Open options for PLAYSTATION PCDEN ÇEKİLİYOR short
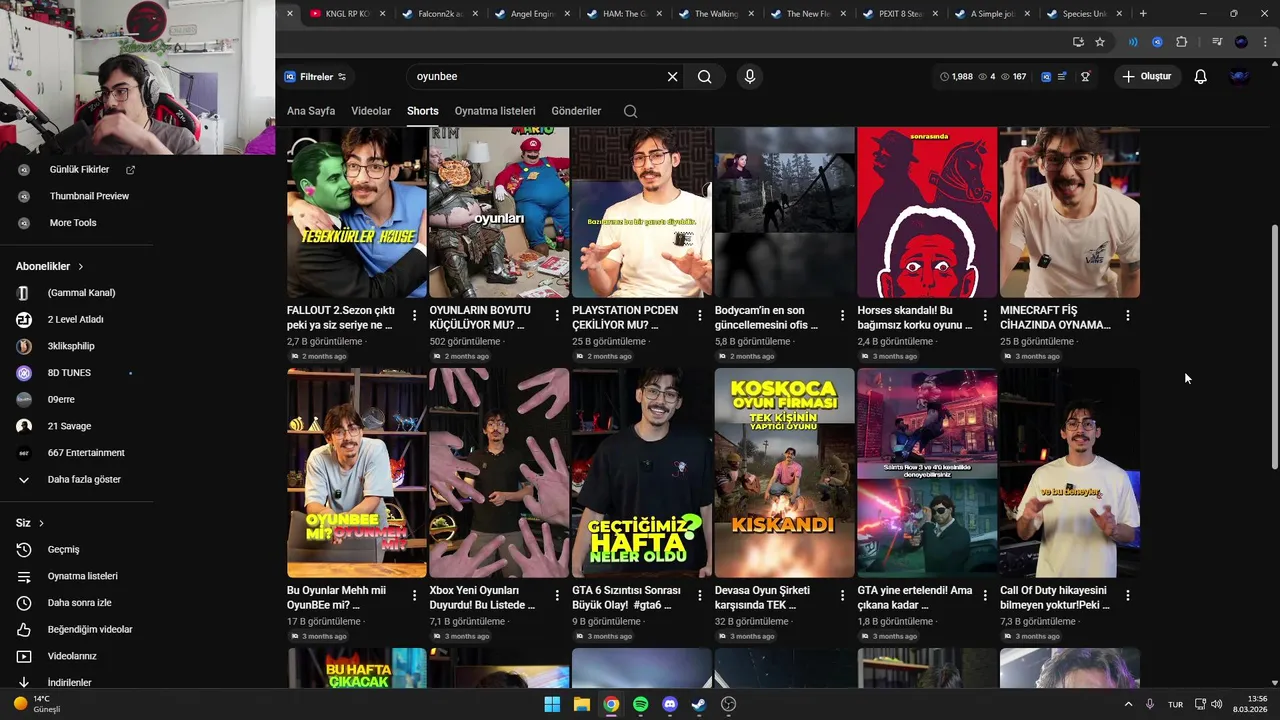The image size is (1280, 720). [x=700, y=315]
